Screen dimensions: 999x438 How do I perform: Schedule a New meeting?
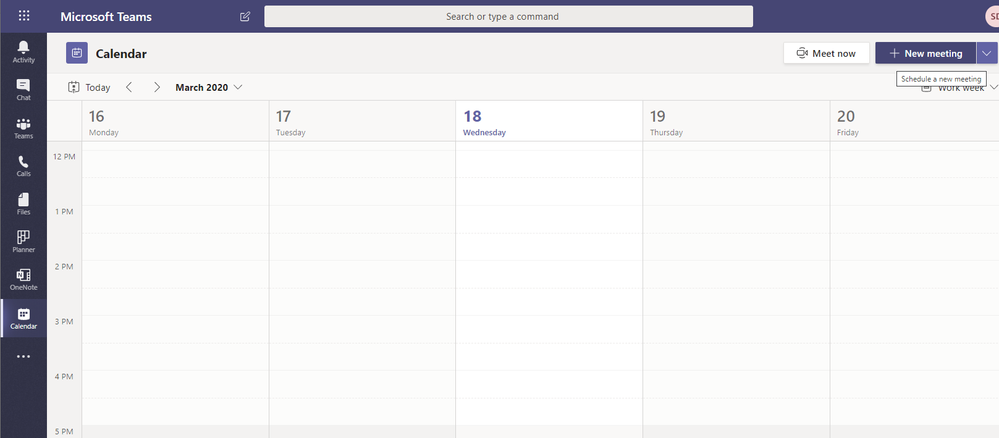[925, 54]
